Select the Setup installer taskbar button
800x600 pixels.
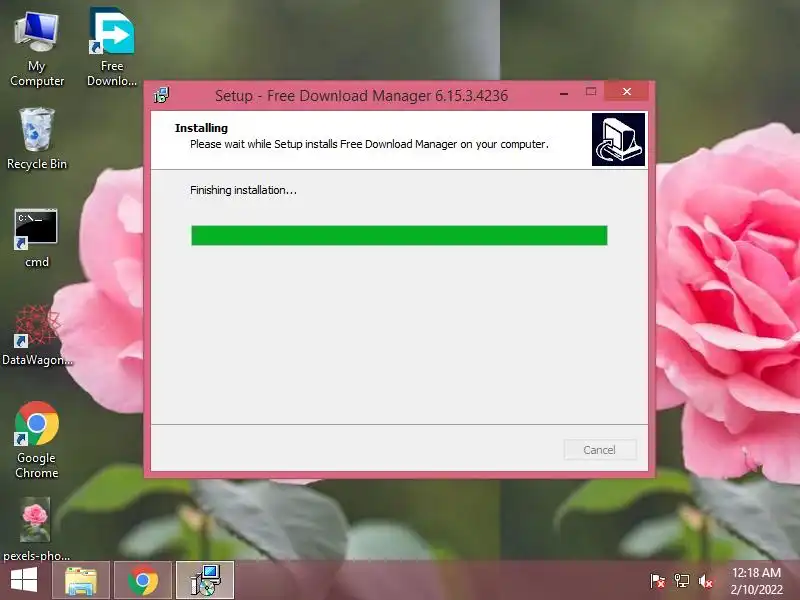[205, 580]
